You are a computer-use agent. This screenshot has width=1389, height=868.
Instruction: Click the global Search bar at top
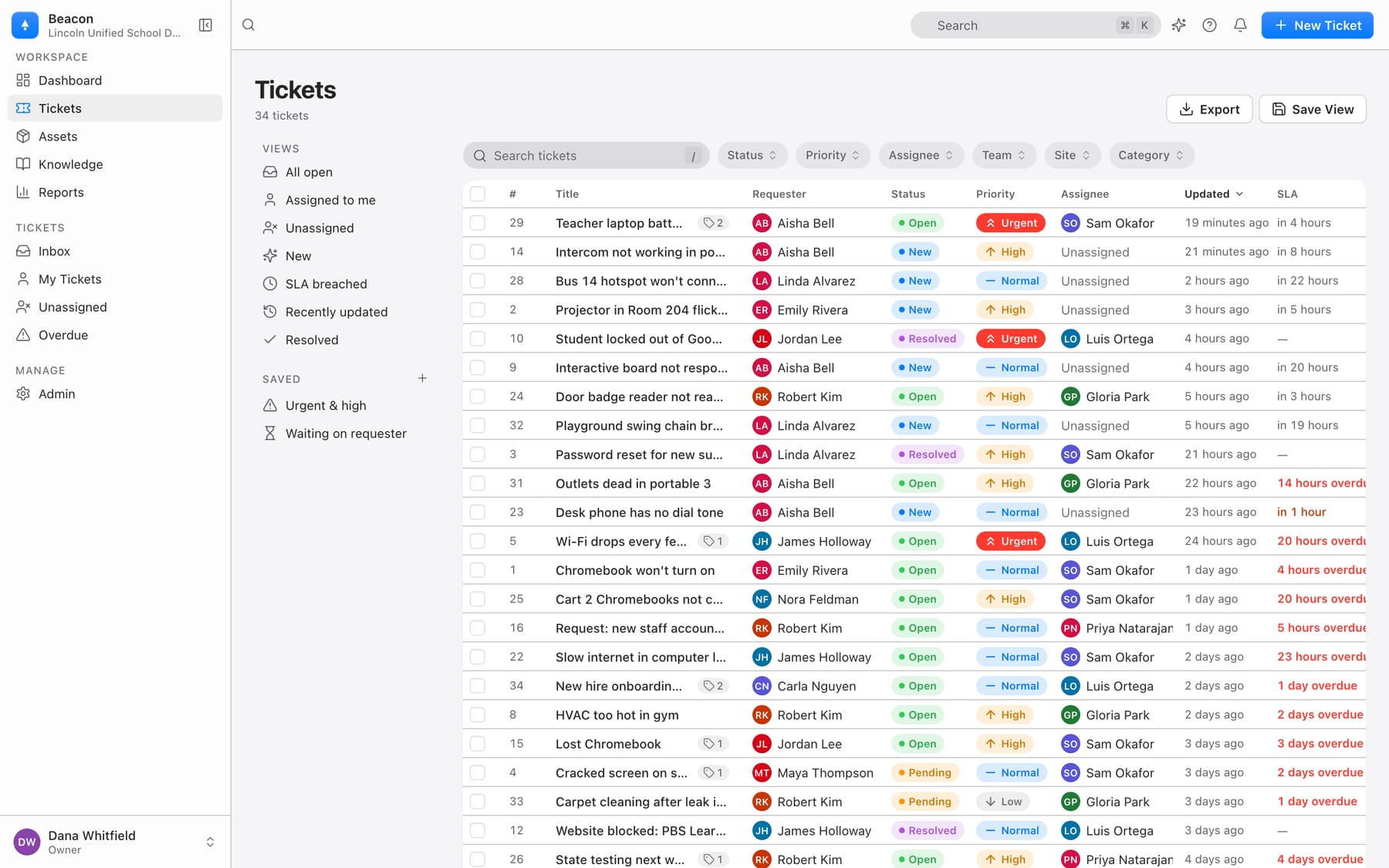point(1036,25)
